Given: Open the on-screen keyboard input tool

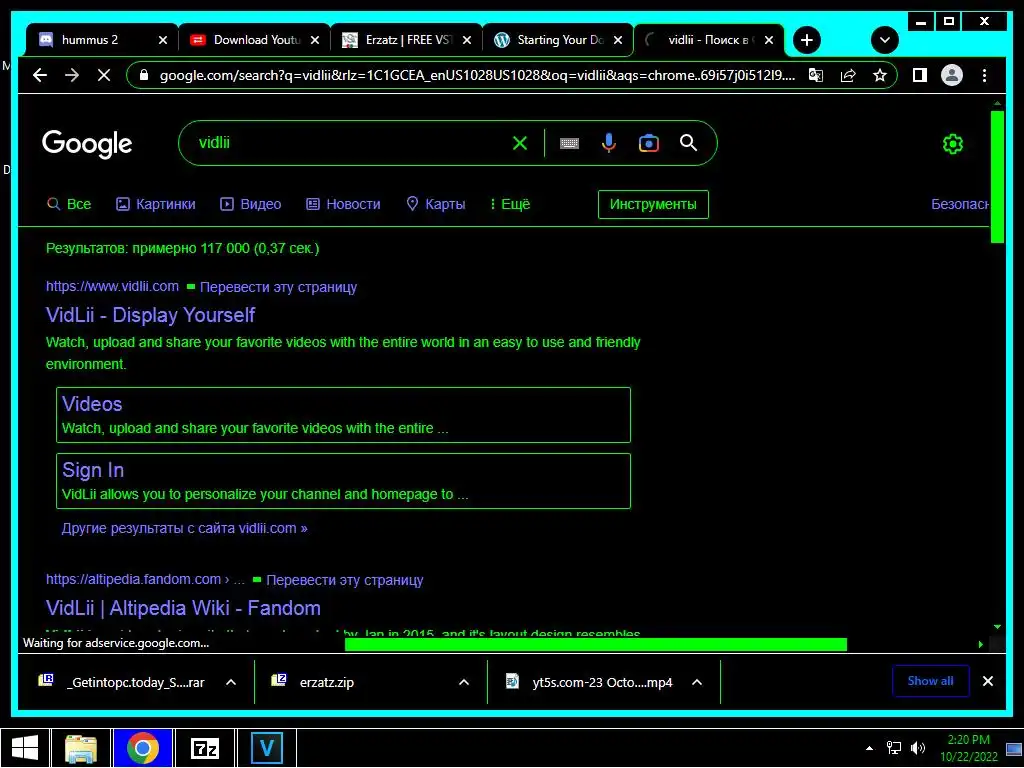Looking at the screenshot, I should point(569,143).
